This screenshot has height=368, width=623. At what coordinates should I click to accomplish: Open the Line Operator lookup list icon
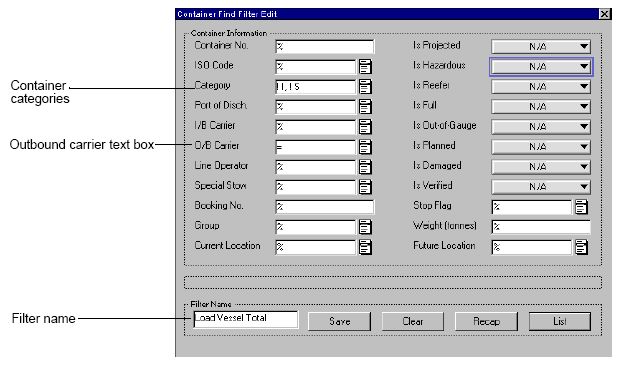click(365, 167)
